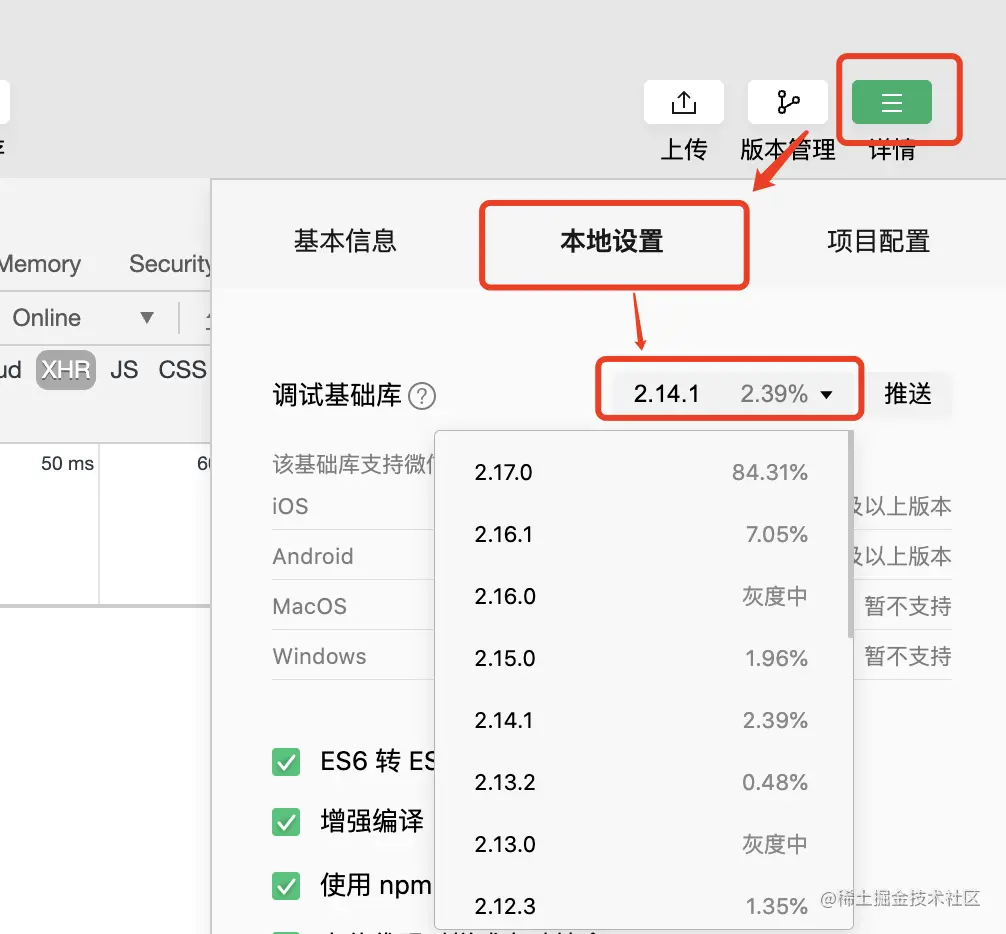Switch to the 项目配置 tab

click(878, 241)
